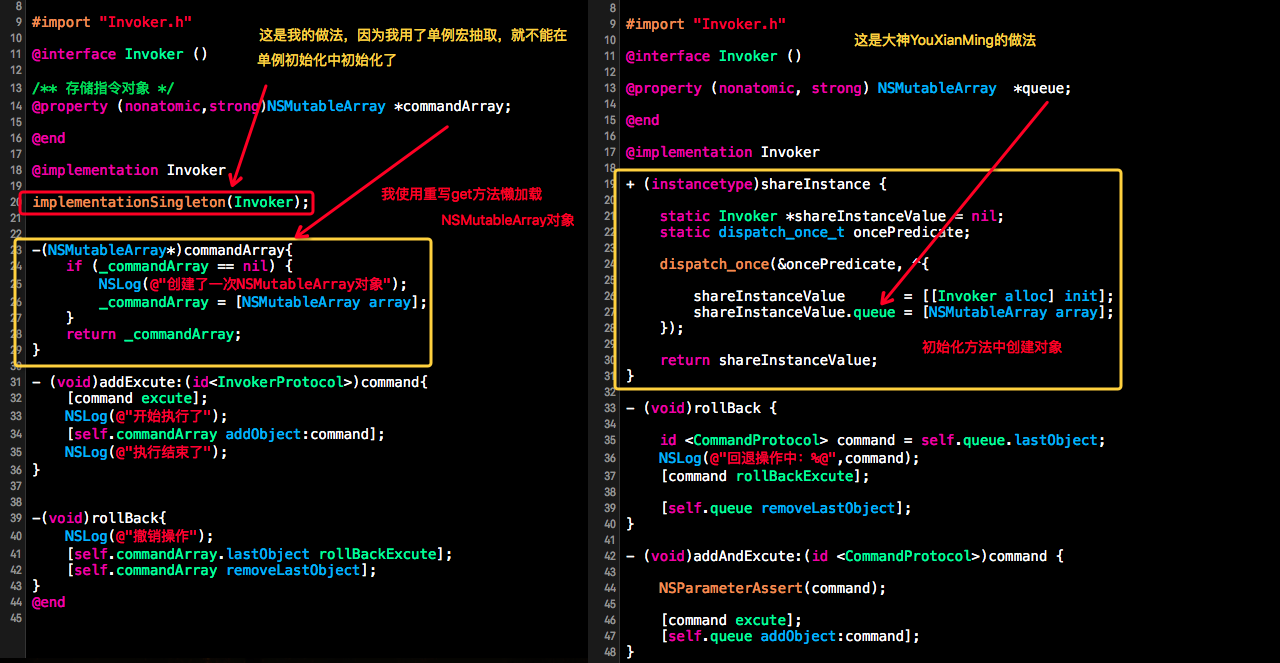Click 'return _commandArray;' statement

tap(154, 334)
